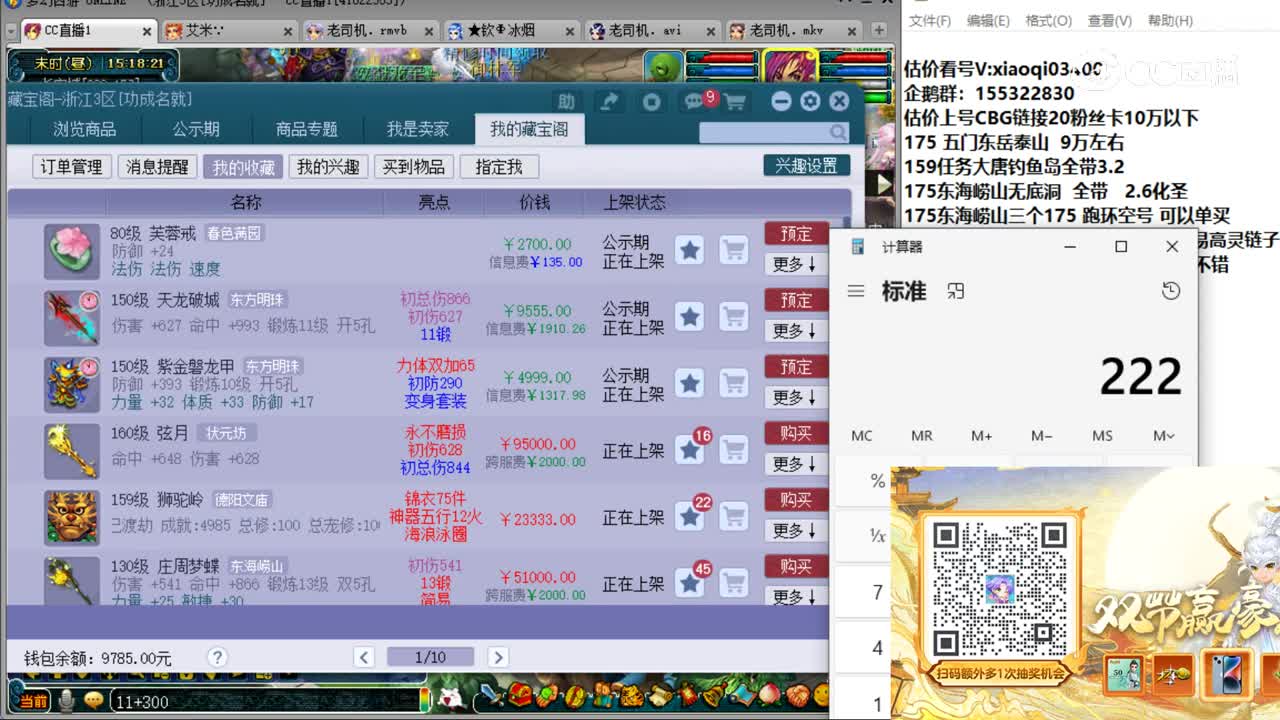Open Notepad 文件(F) menu

[x=929, y=20]
